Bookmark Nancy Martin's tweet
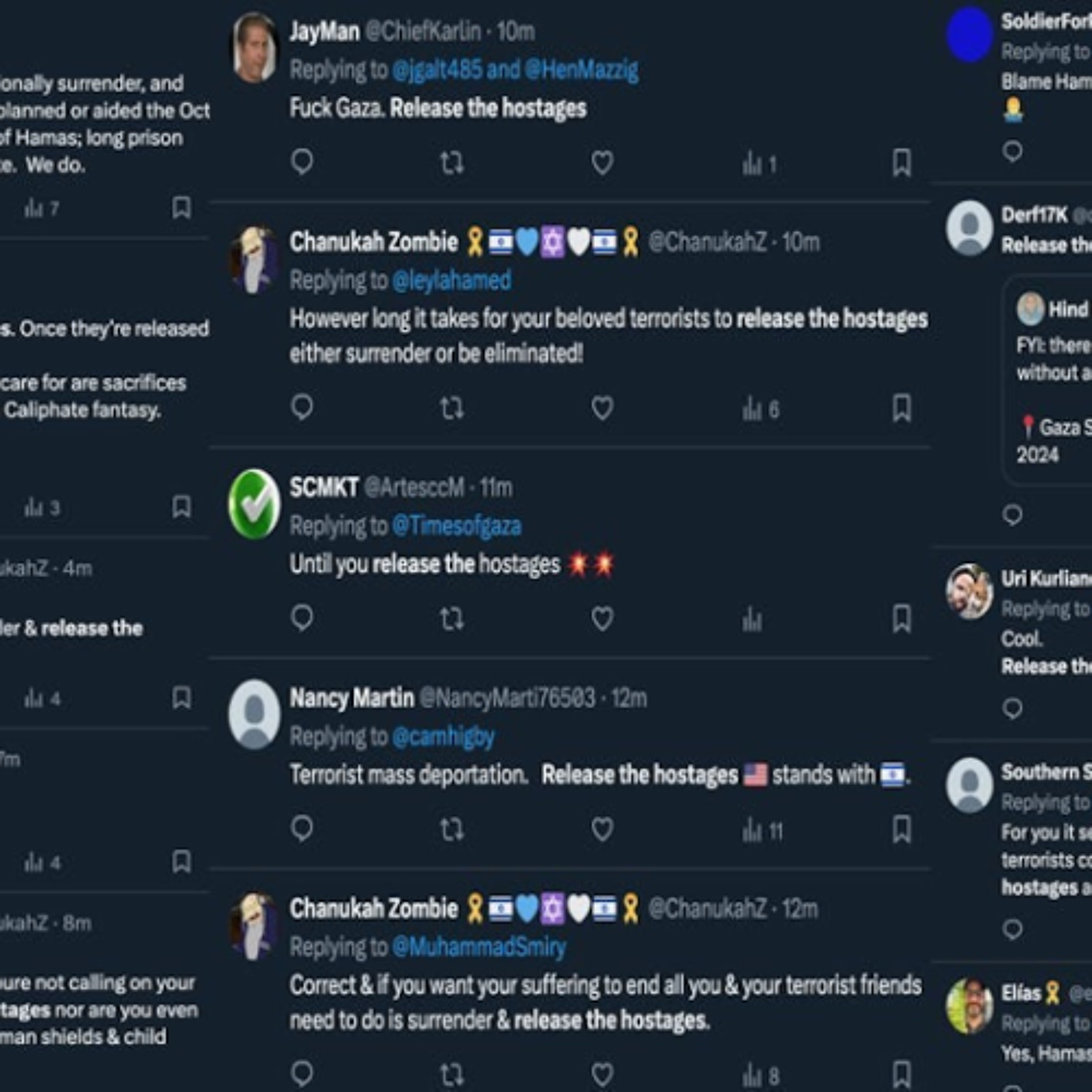 [902, 829]
